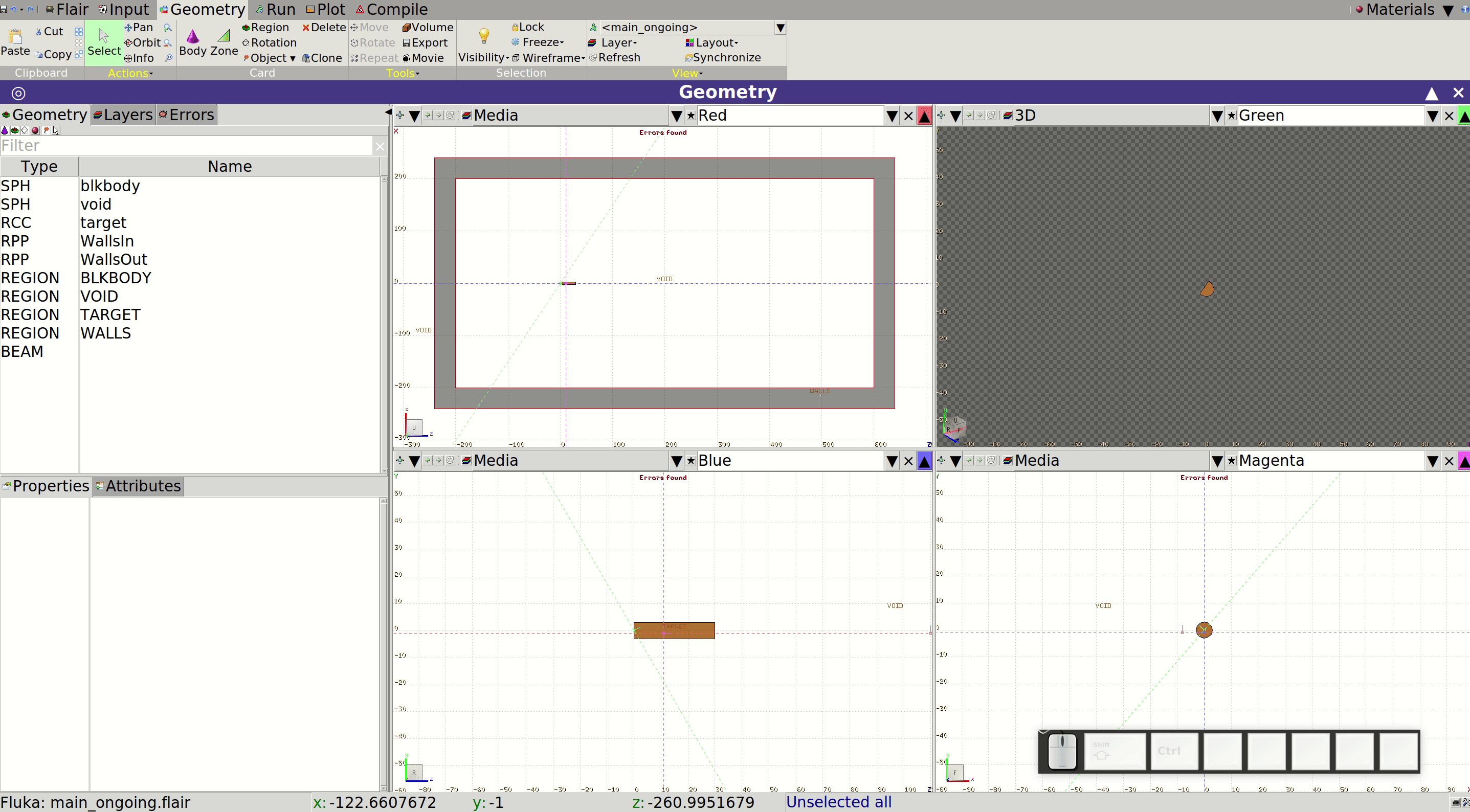The height and width of the screenshot is (812, 1470).
Task: Switch to the Attributes tab
Action: pyautogui.click(x=138, y=486)
